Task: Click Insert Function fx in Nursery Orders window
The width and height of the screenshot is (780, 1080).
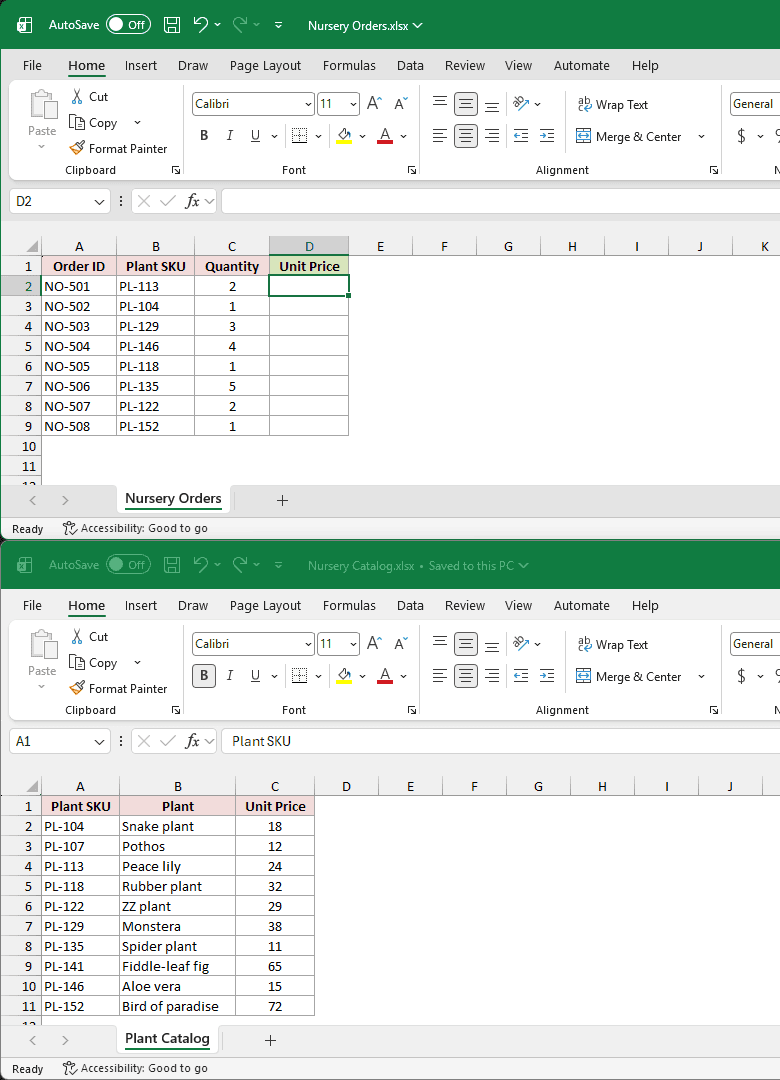Action: click(x=192, y=201)
